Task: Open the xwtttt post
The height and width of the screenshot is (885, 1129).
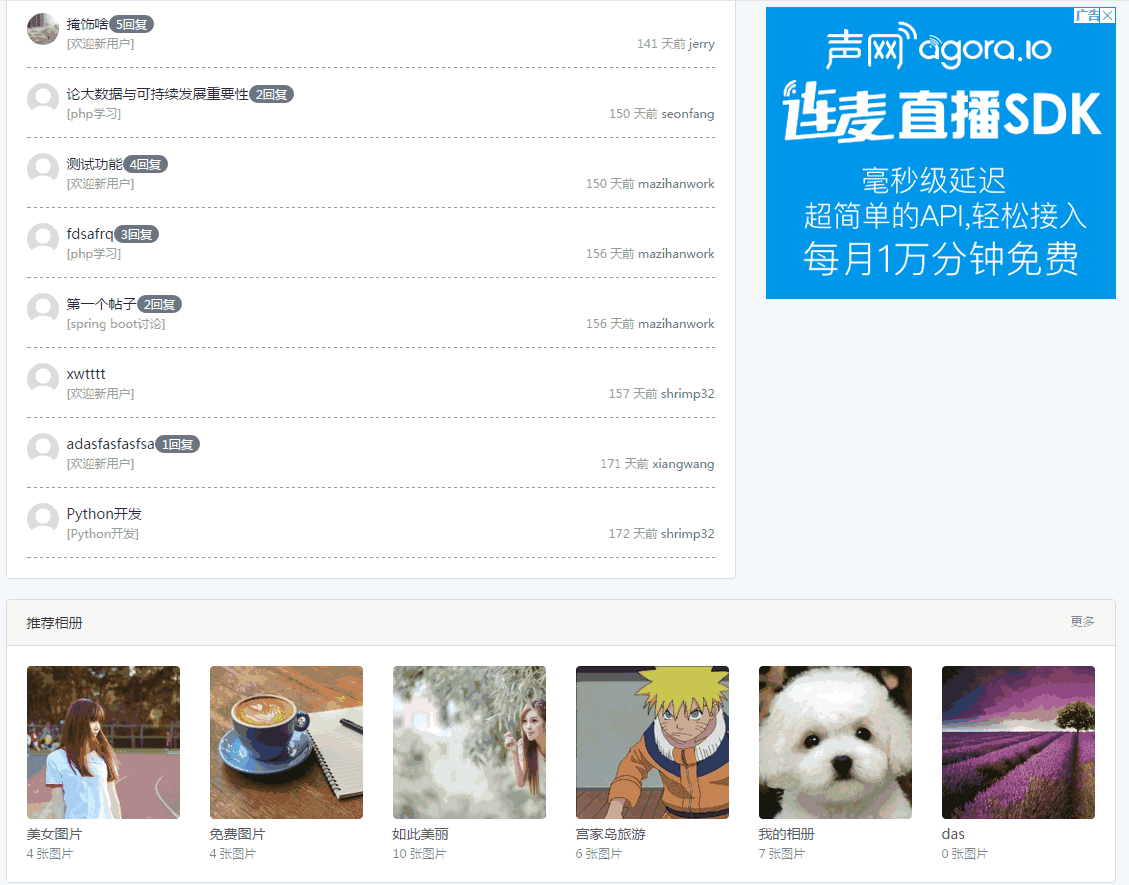Action: [x=86, y=374]
